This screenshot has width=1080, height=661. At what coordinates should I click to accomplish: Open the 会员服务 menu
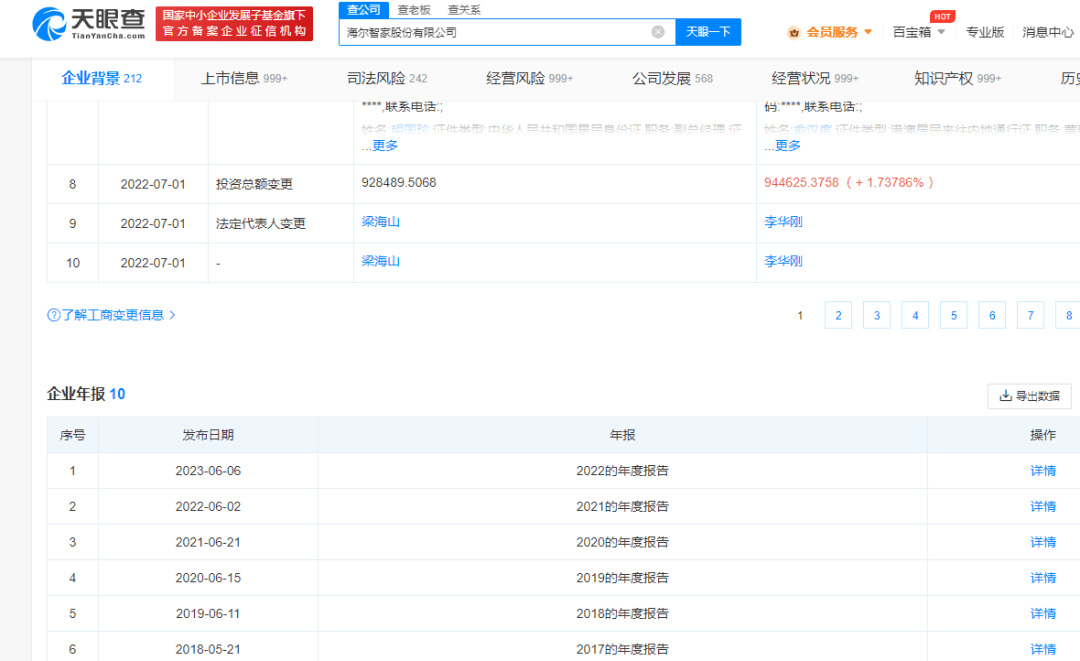(832, 32)
